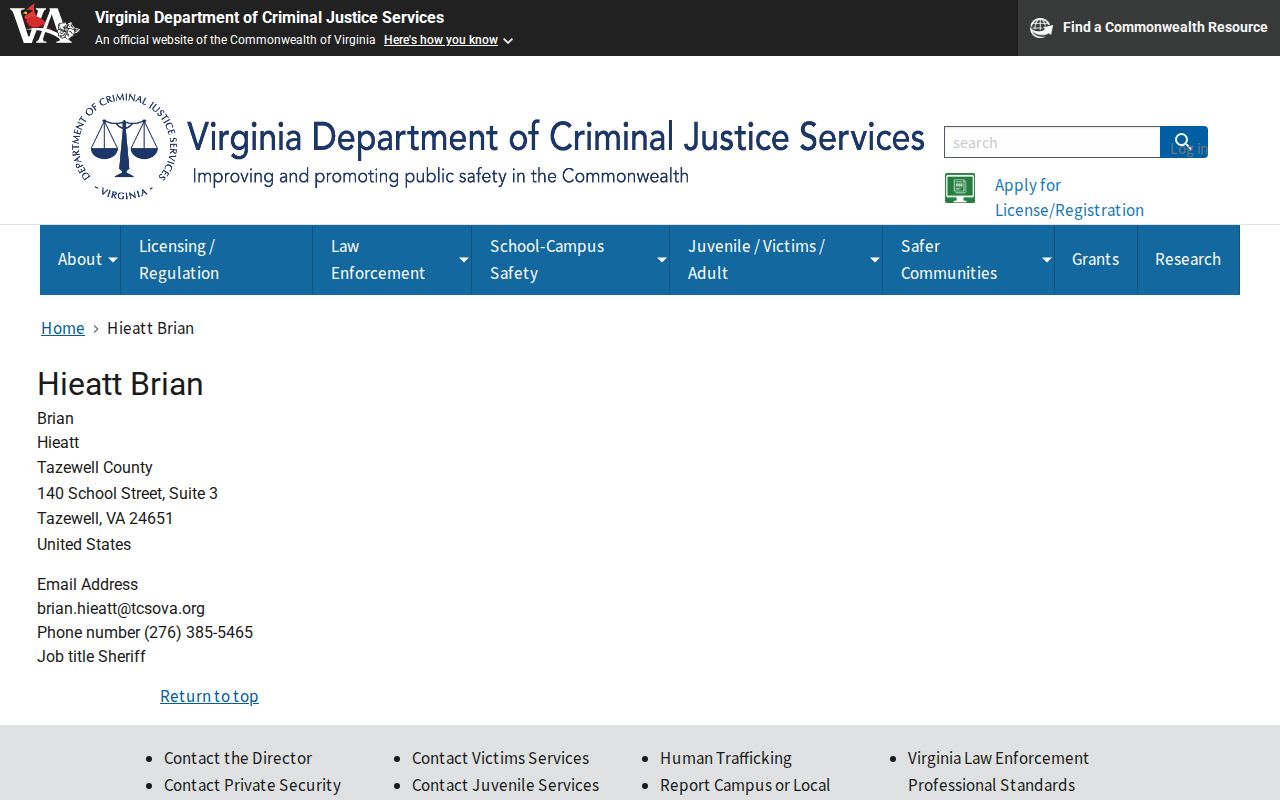Open the Law Enforcement dropdown menu
The width and height of the screenshot is (1280, 800).
pyautogui.click(x=392, y=260)
